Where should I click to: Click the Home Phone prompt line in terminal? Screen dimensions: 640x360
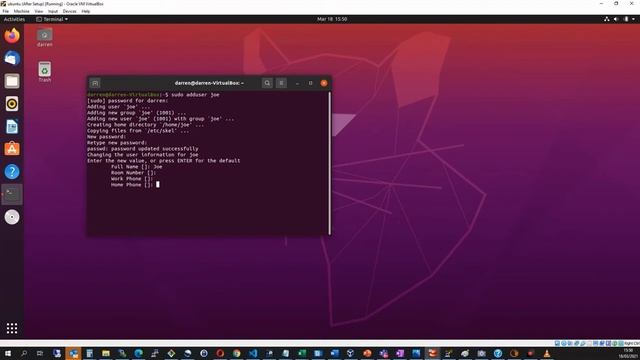(x=135, y=184)
